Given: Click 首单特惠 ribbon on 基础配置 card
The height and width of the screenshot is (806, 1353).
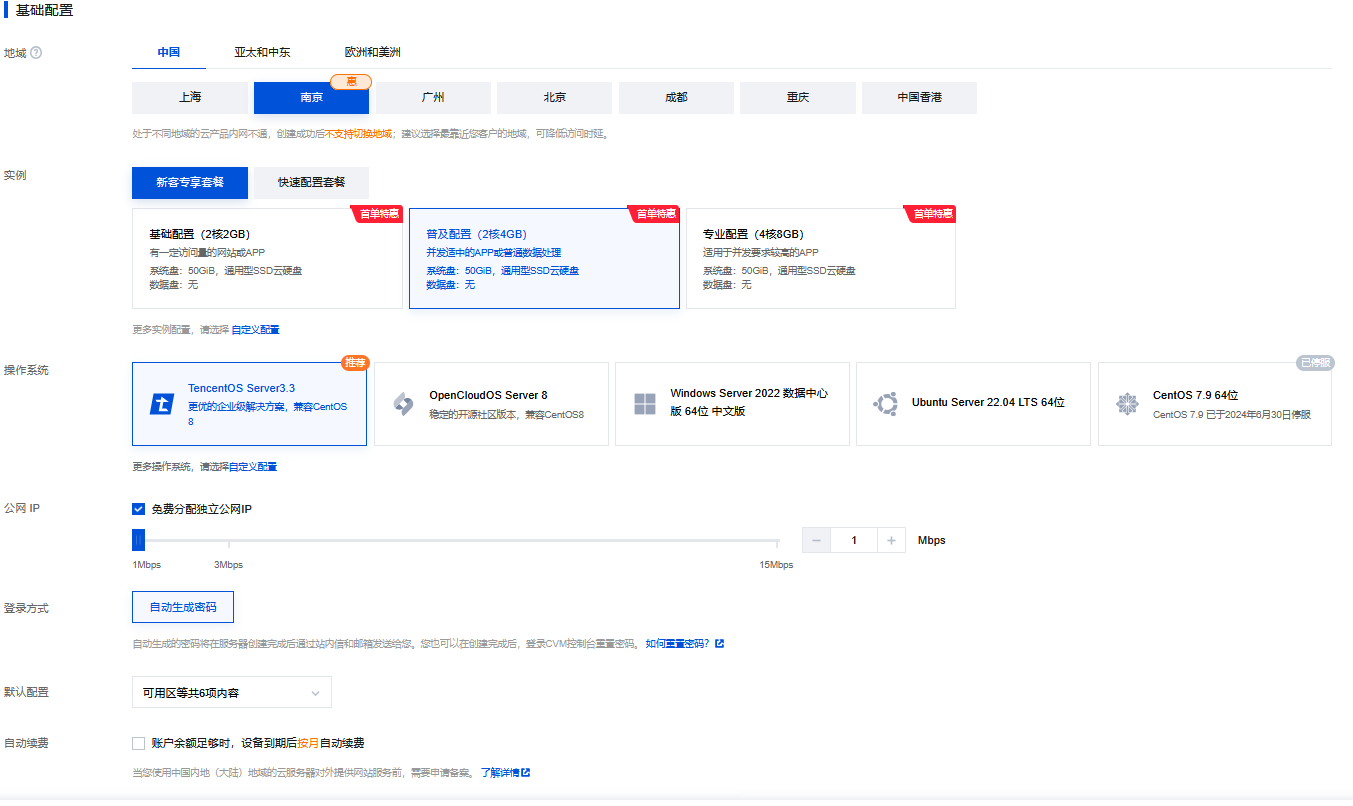Looking at the screenshot, I should (x=379, y=214).
